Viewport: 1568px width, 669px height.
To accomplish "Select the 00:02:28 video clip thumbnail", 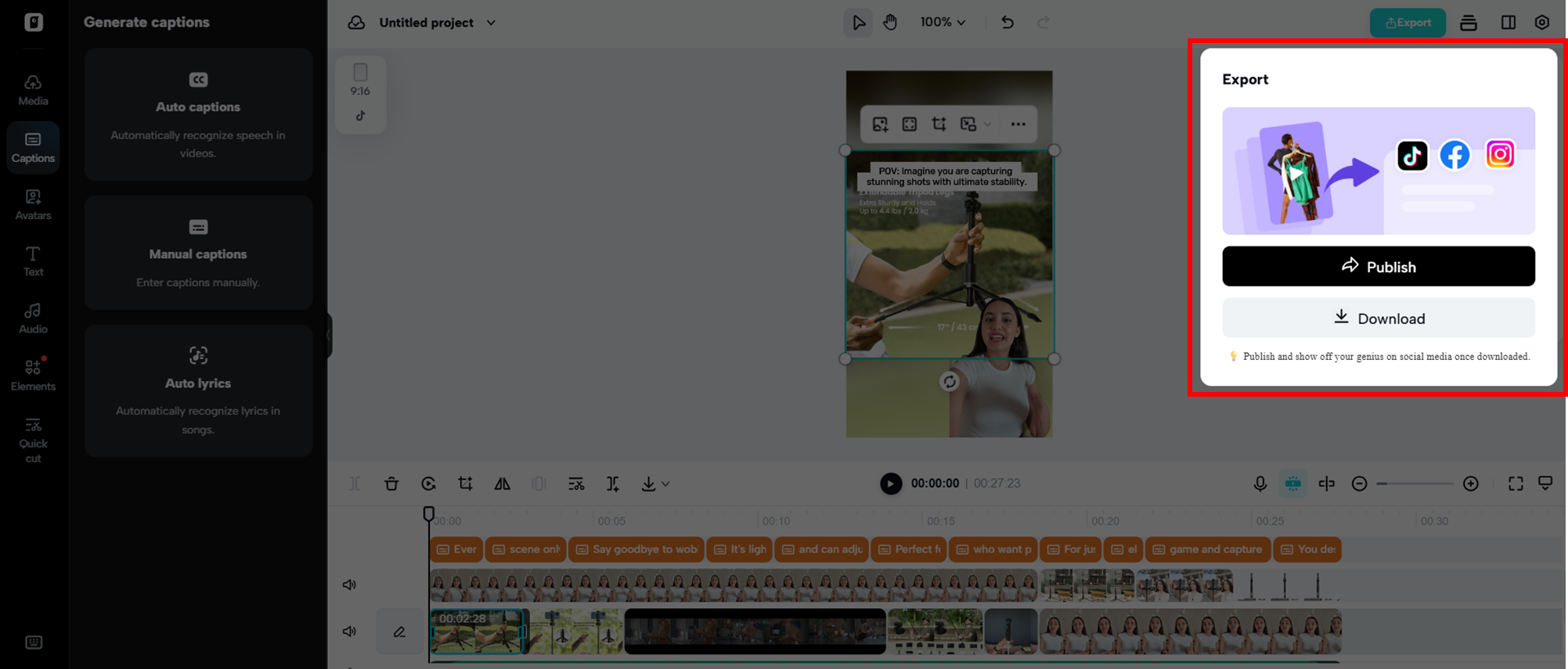I will click(478, 631).
